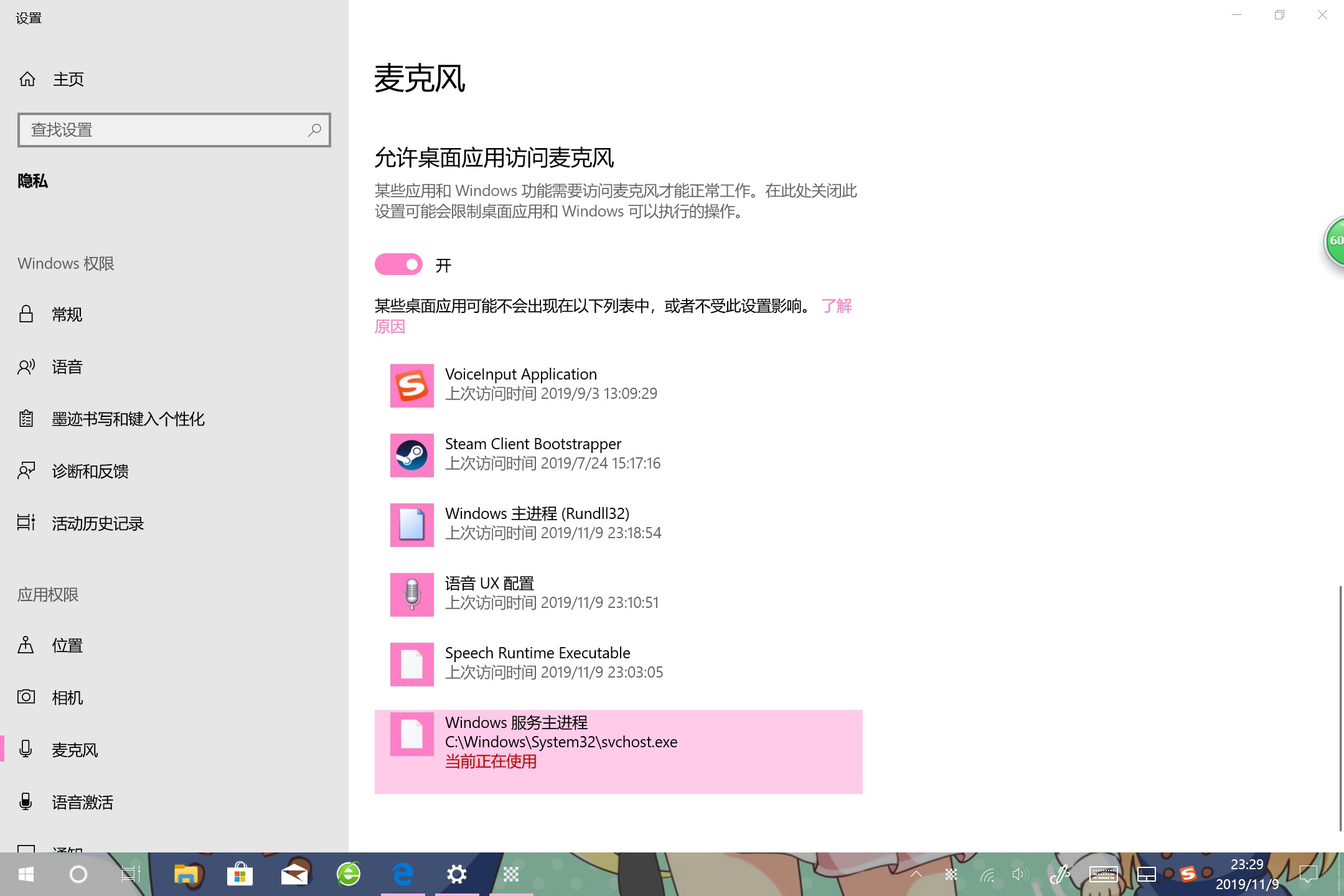1344x896 pixels.
Task: Click the 语音 UX 配置 microphone icon
Action: click(x=411, y=595)
